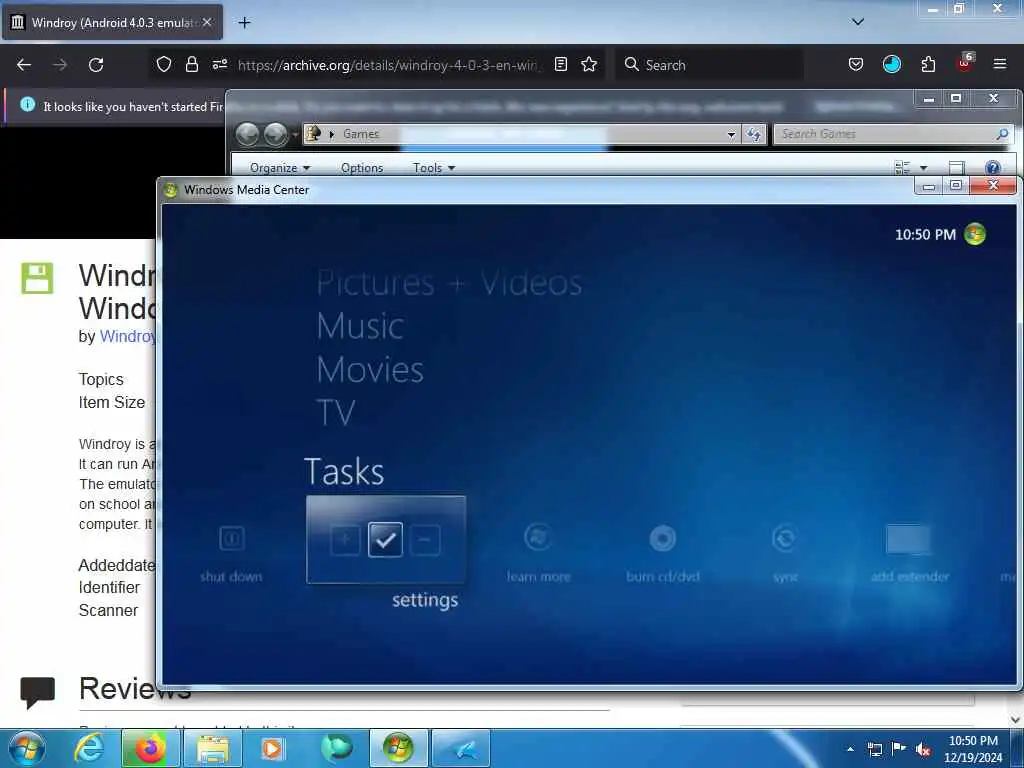Screen dimensions: 1024x768
Task: Open learn more task in Media Center
Action: point(539,554)
